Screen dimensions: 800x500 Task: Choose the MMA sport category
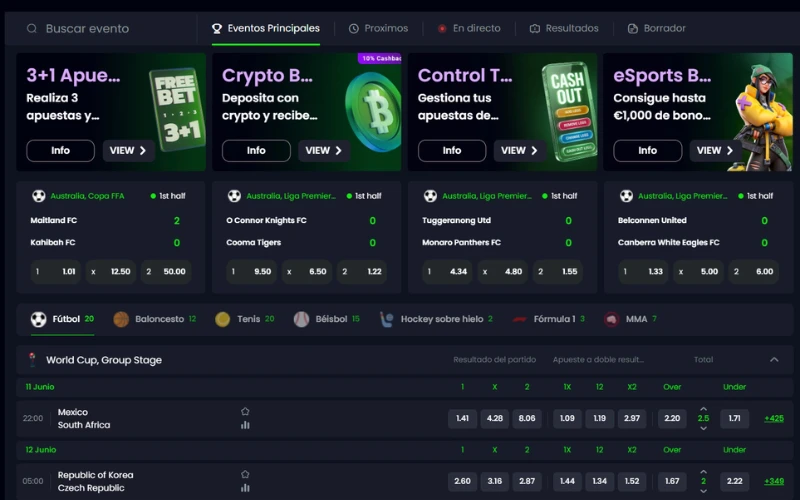tap(630, 319)
